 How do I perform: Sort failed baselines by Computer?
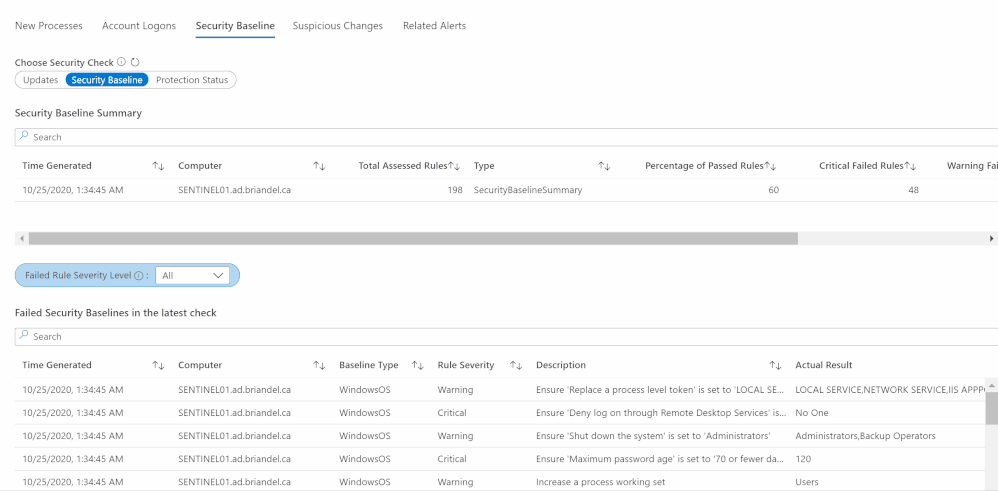(320, 366)
